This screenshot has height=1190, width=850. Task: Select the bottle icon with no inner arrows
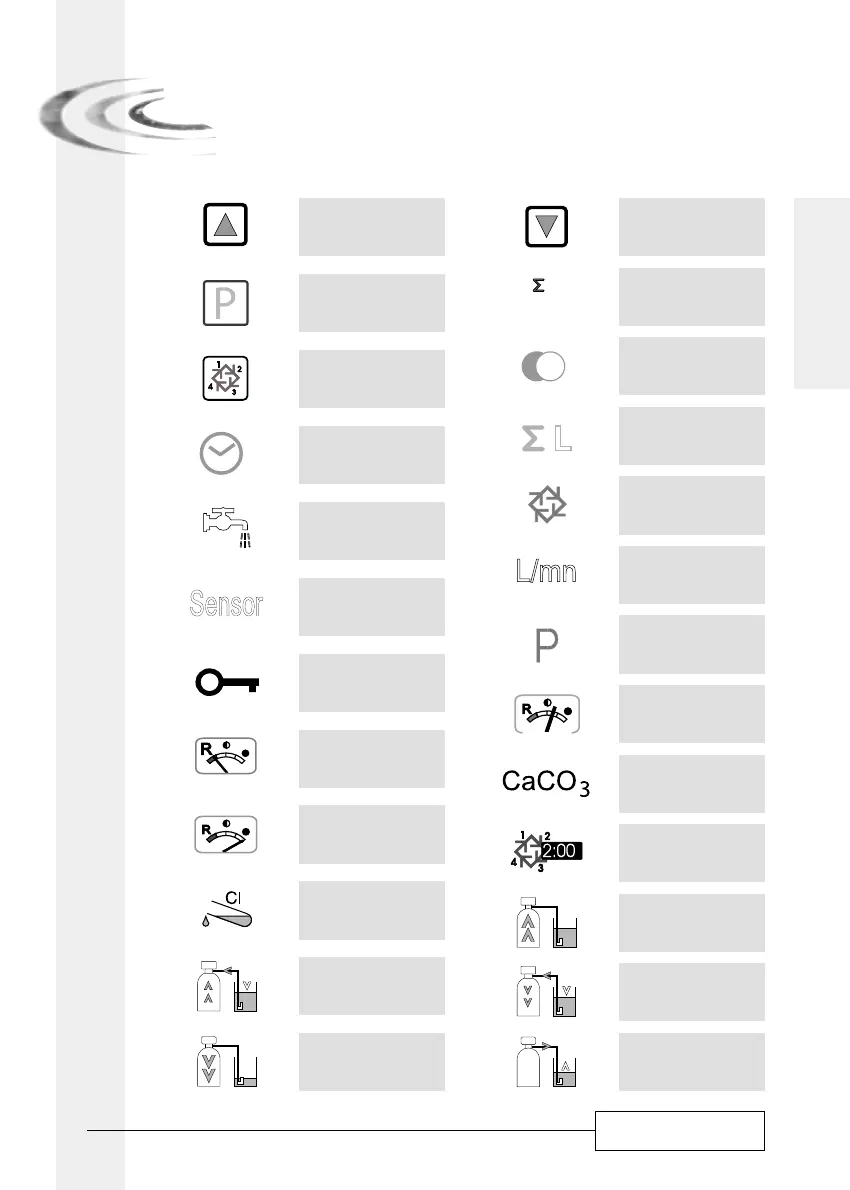click(x=546, y=1061)
